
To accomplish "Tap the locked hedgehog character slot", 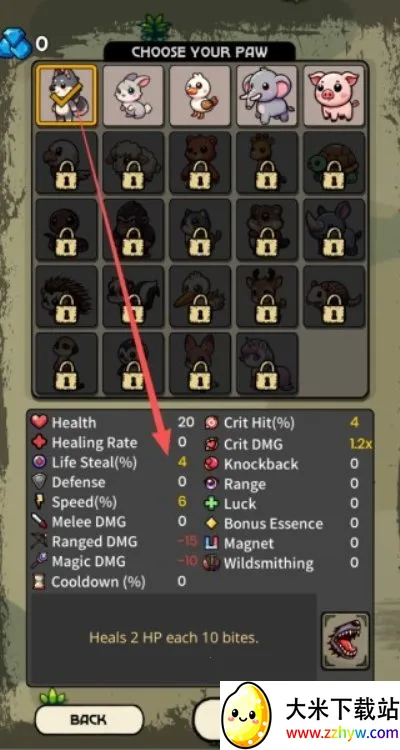I will coord(66,297).
